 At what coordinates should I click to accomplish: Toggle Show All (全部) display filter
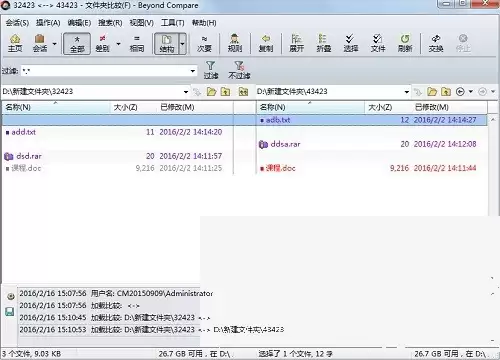point(77,43)
